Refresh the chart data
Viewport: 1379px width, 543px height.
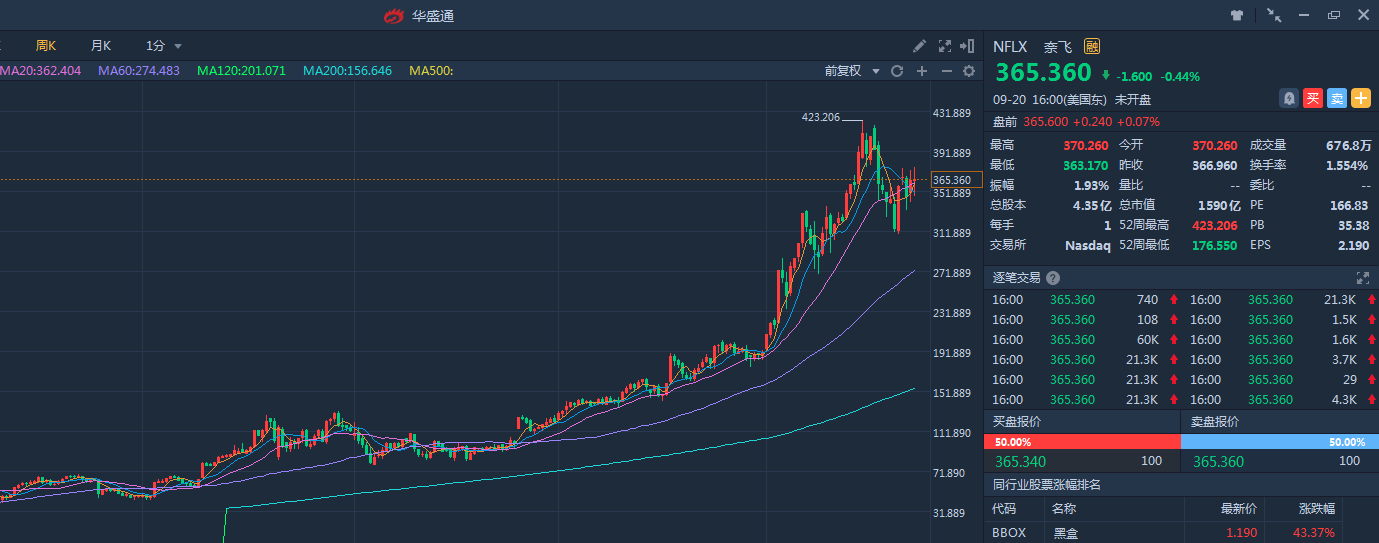tap(897, 71)
